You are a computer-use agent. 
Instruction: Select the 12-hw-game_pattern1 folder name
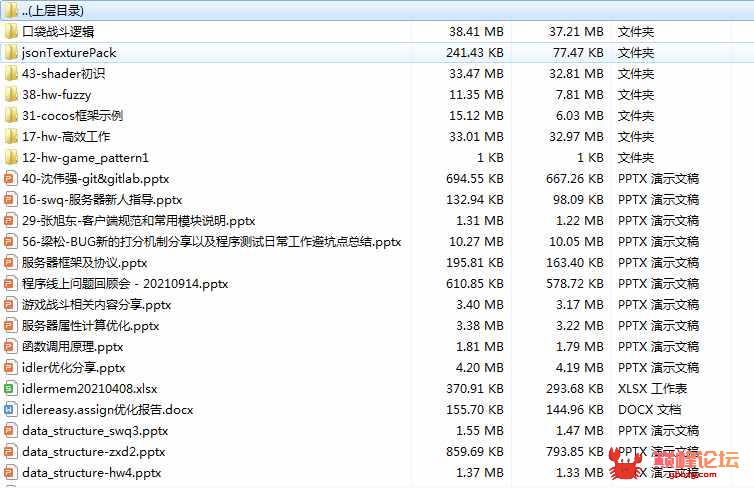[85, 158]
